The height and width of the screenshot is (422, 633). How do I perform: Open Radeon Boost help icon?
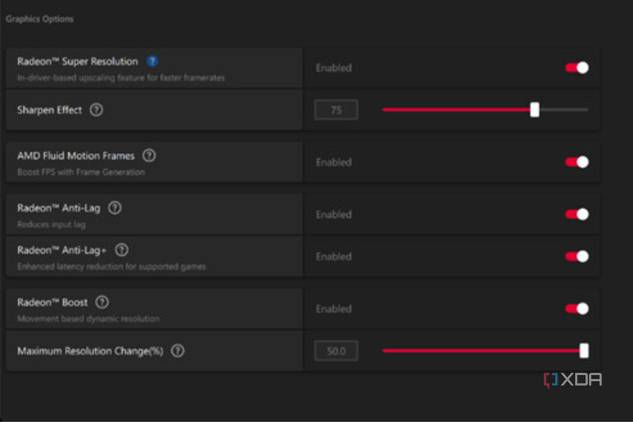102,302
